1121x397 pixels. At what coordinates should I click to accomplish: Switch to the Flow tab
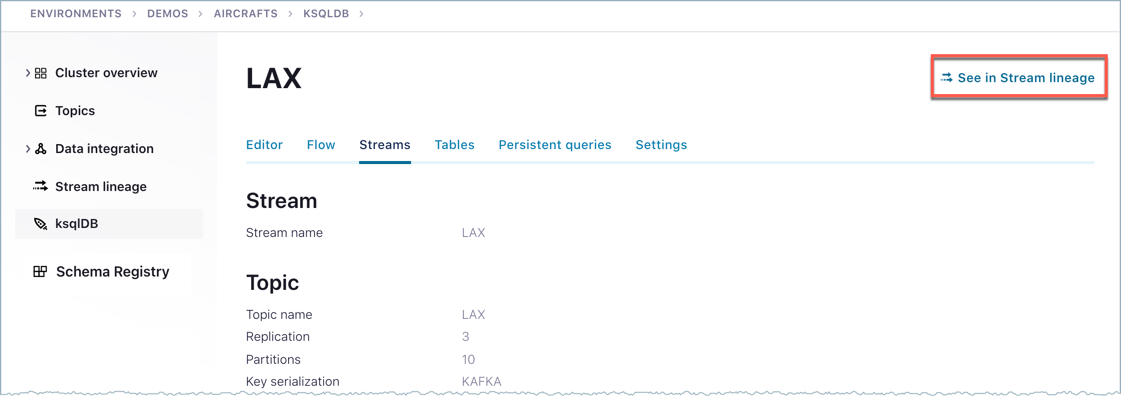click(x=321, y=144)
